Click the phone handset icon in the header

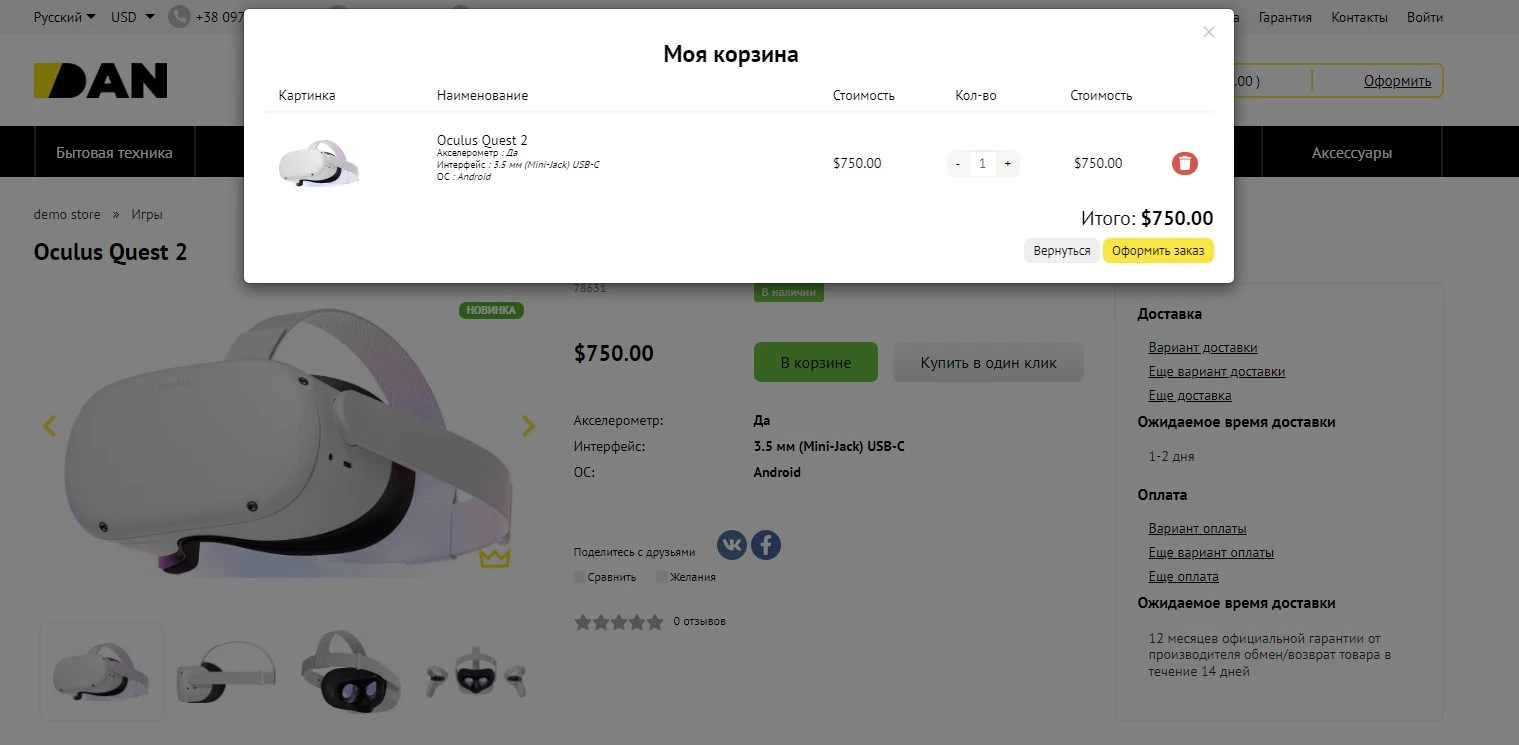(x=177, y=17)
